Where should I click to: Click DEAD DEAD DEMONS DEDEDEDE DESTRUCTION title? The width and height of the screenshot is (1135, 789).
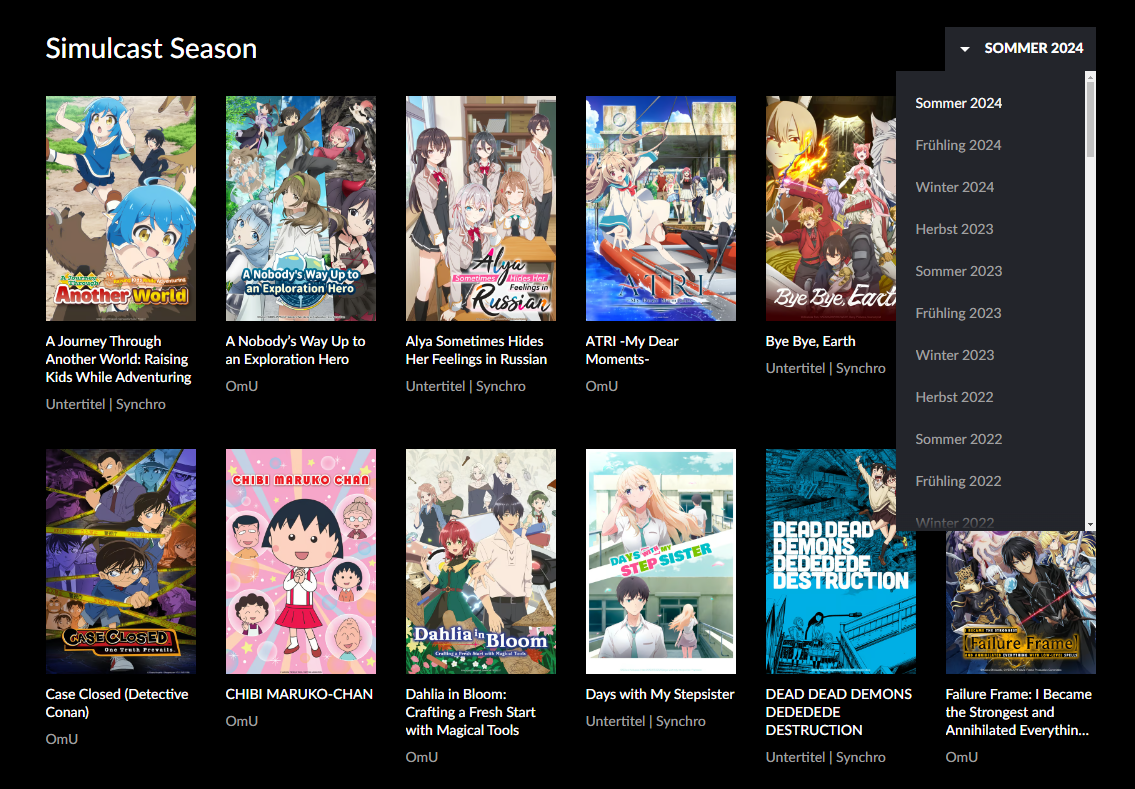pos(838,712)
